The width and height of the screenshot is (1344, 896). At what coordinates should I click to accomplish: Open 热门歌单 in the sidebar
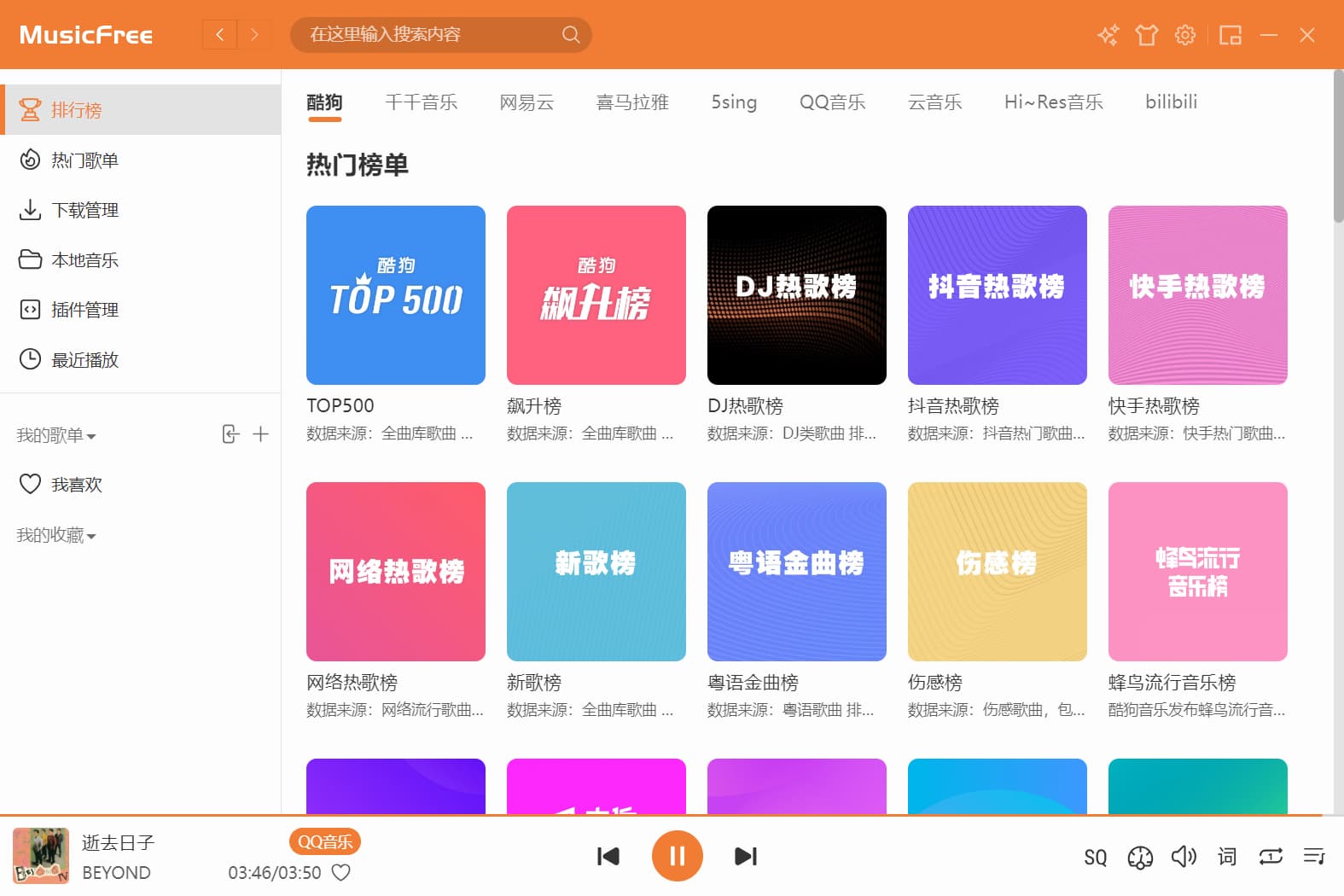tap(141, 160)
